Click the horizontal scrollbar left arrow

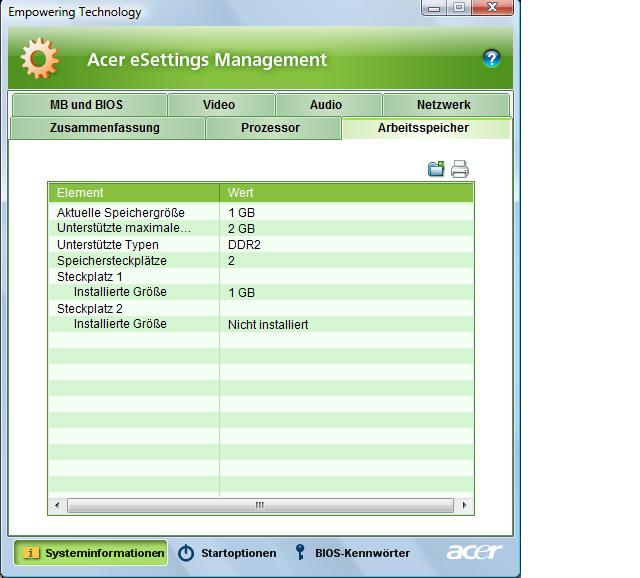(x=57, y=505)
